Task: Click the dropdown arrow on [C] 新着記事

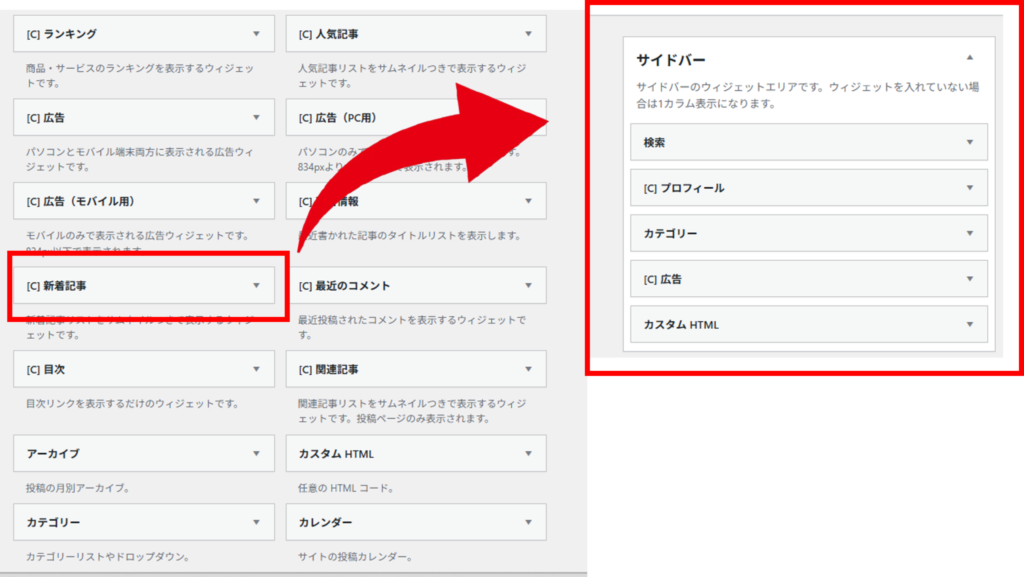Action: point(256,286)
